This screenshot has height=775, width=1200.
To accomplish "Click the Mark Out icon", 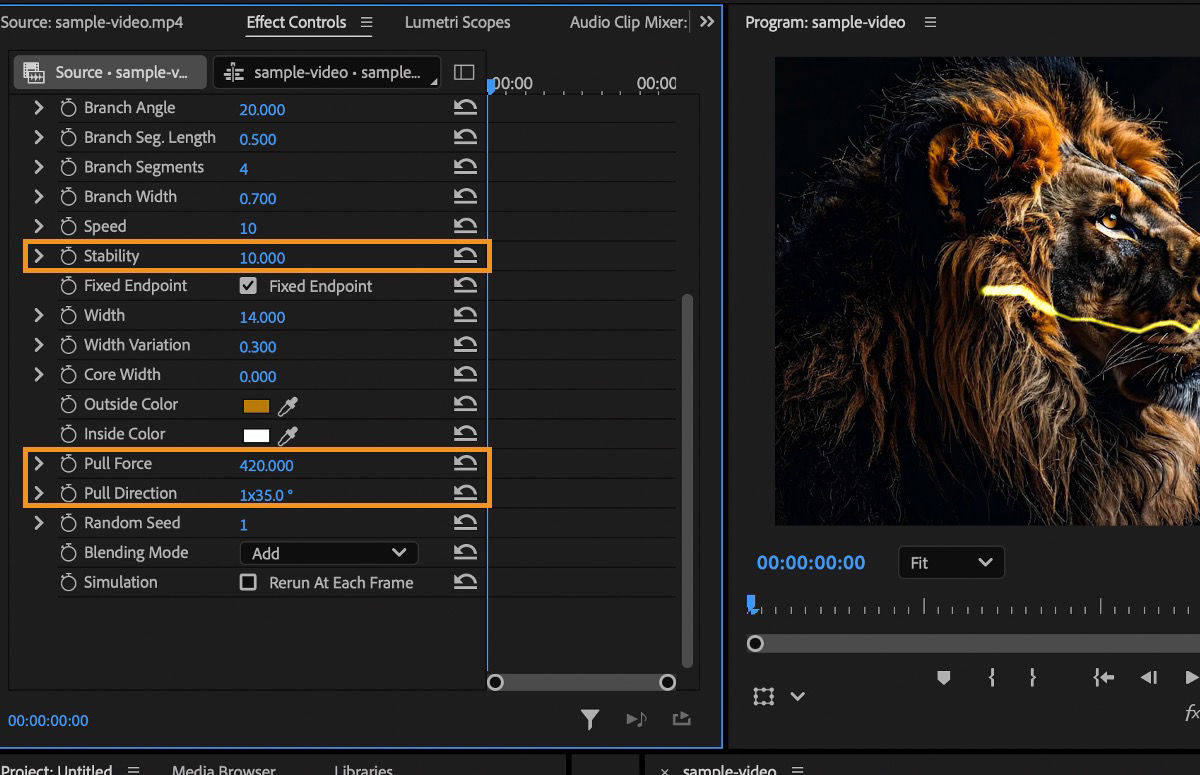I will click(1032, 677).
